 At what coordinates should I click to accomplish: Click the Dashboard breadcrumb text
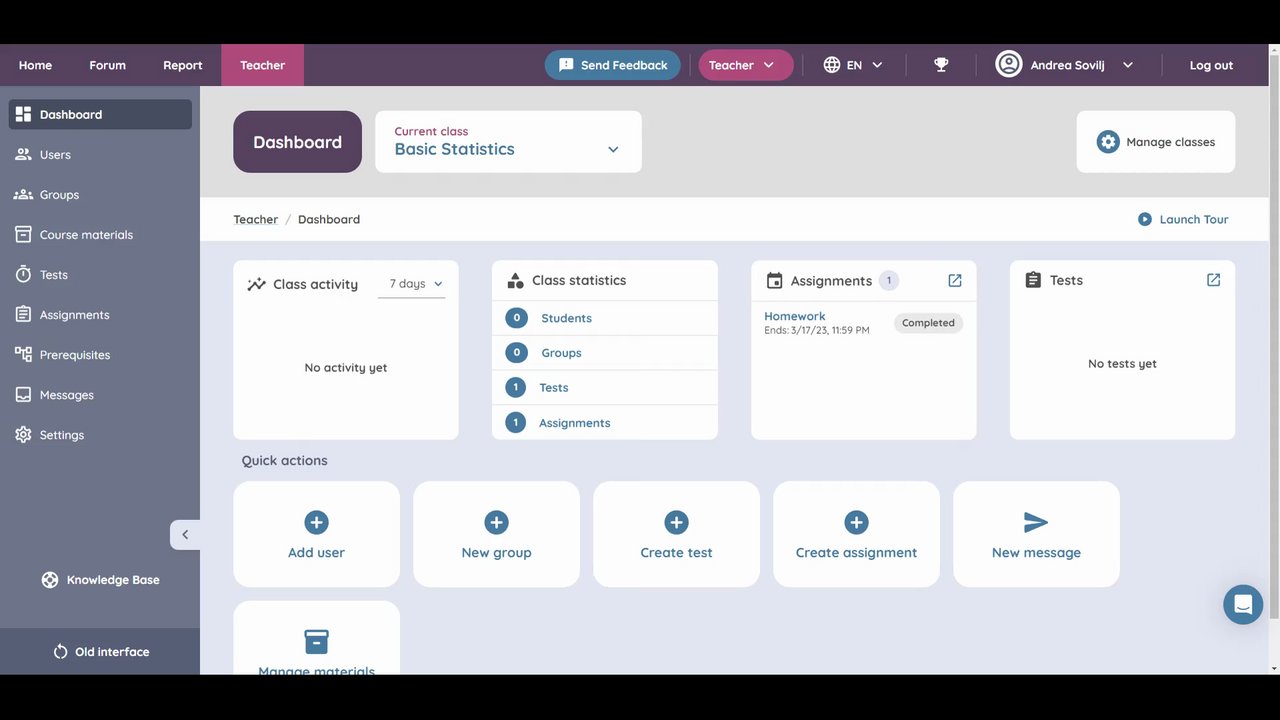329,219
